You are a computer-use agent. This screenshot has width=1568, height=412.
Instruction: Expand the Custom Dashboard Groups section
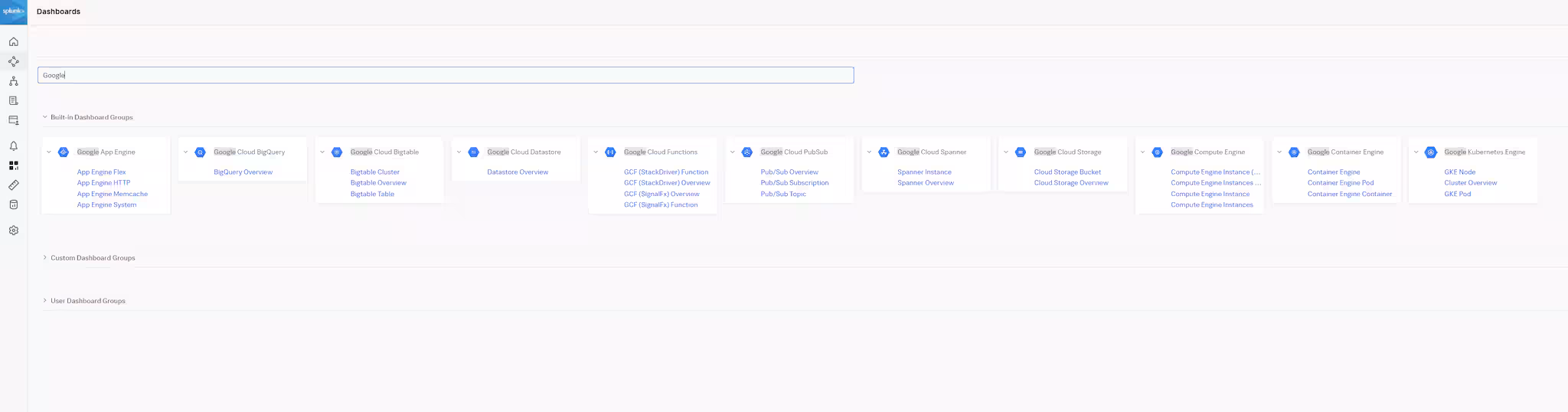44,258
